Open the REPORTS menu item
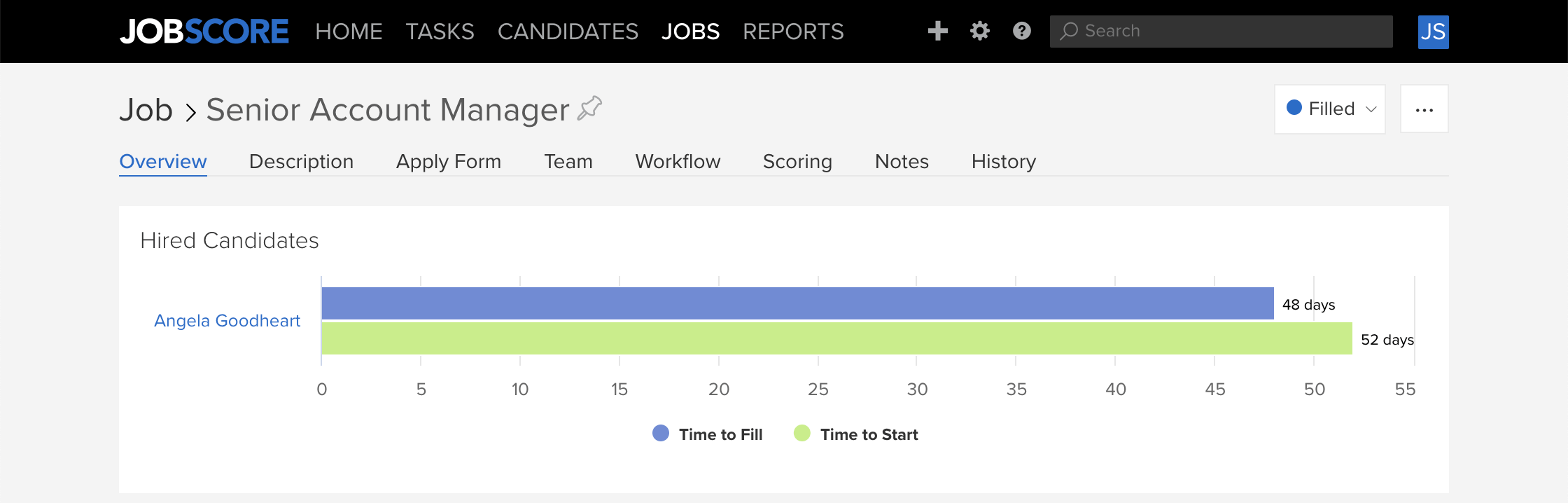This screenshot has width=1568, height=503. (793, 31)
